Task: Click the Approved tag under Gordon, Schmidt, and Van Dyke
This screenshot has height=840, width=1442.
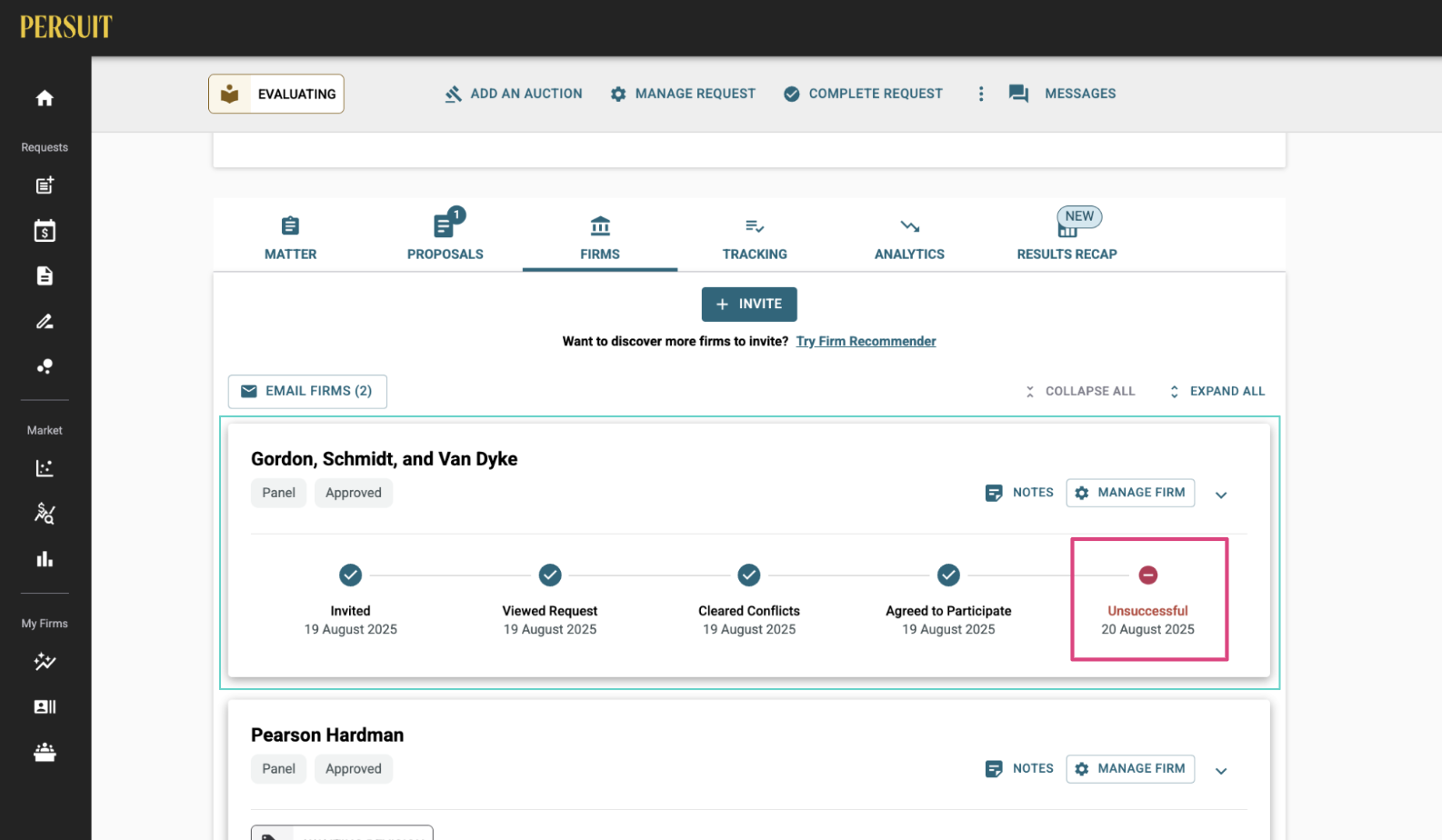Action: [354, 493]
